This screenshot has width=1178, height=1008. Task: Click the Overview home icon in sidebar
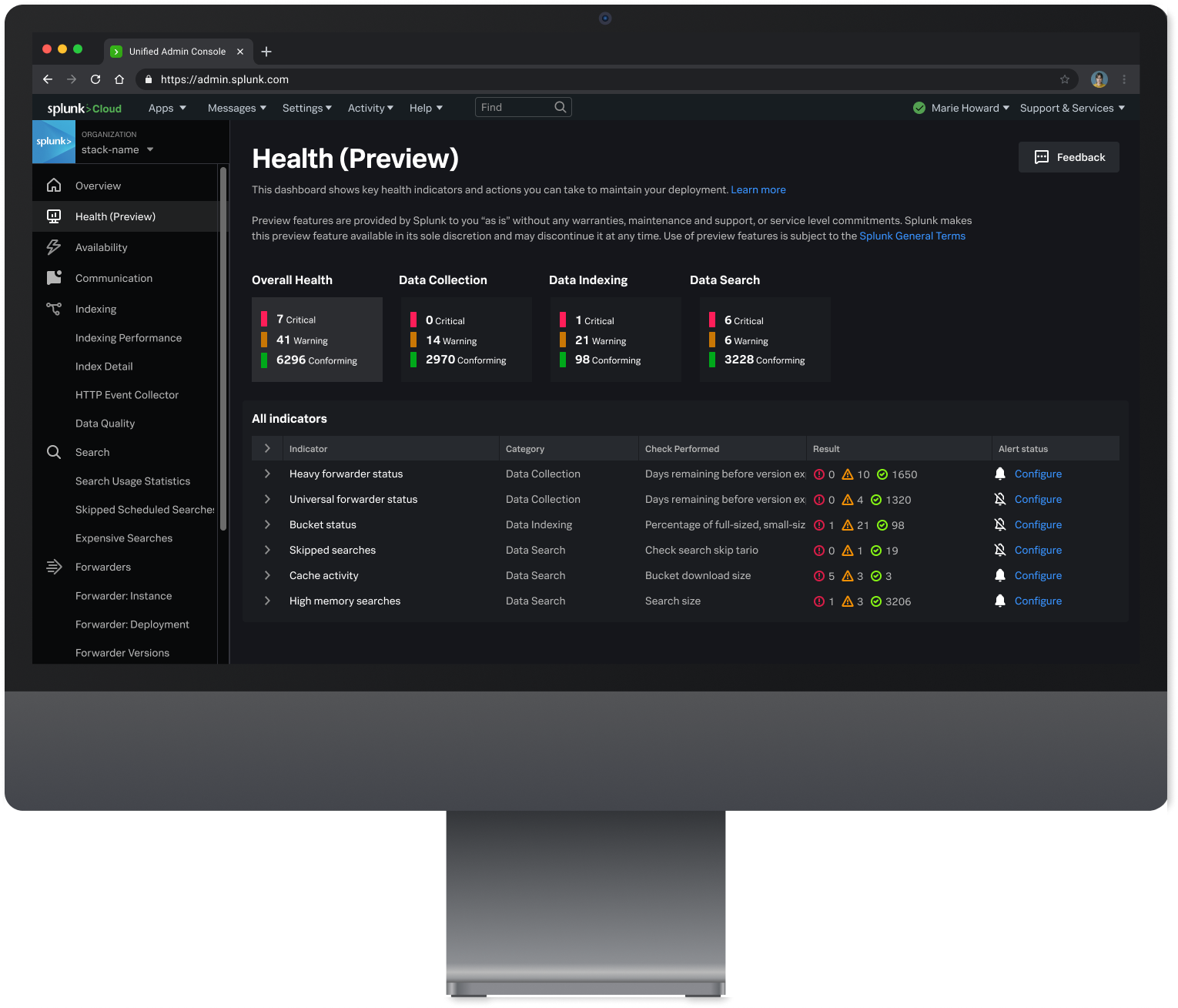coord(54,186)
